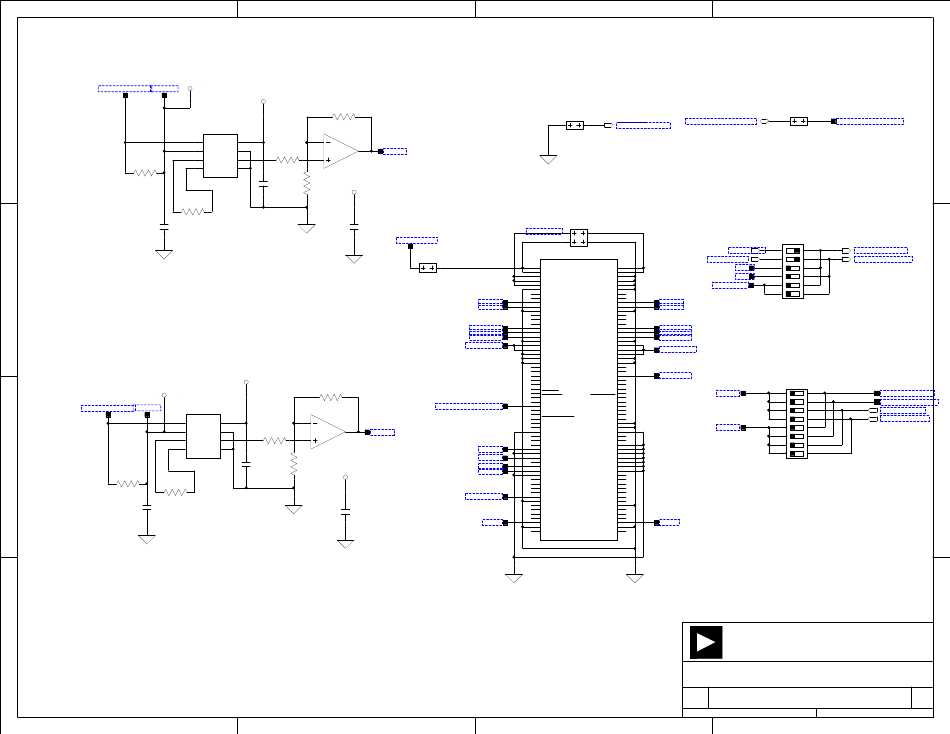Click the Analog Devices logo in title block

pos(706,642)
